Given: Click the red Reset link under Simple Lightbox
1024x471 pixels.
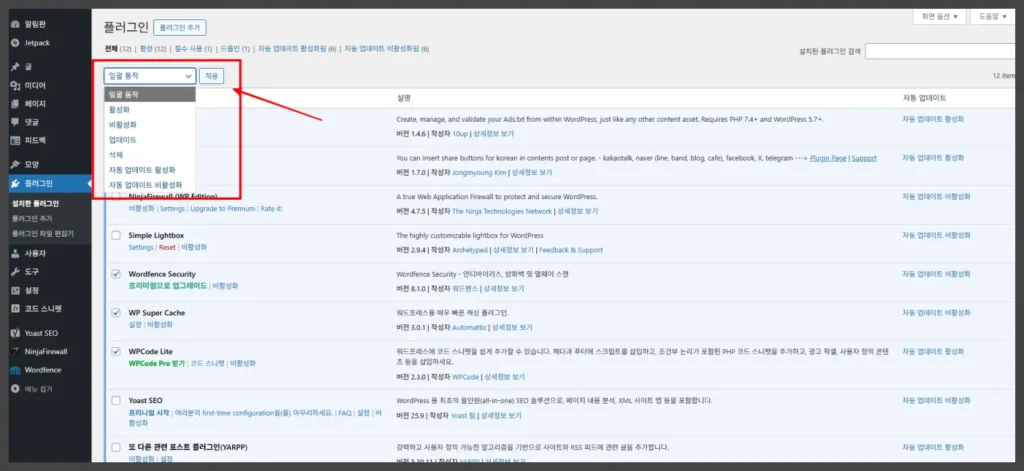Looking at the screenshot, I should [x=167, y=248].
